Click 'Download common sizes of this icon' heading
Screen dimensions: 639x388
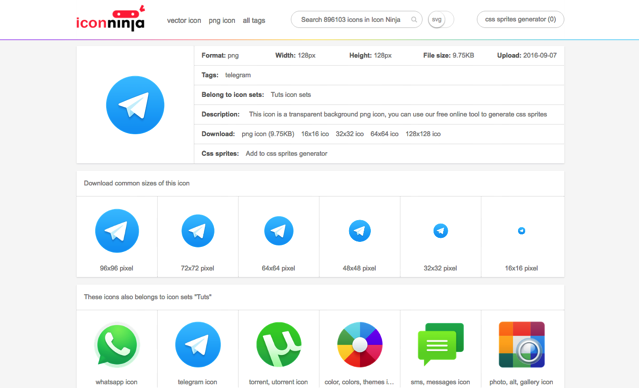137,183
